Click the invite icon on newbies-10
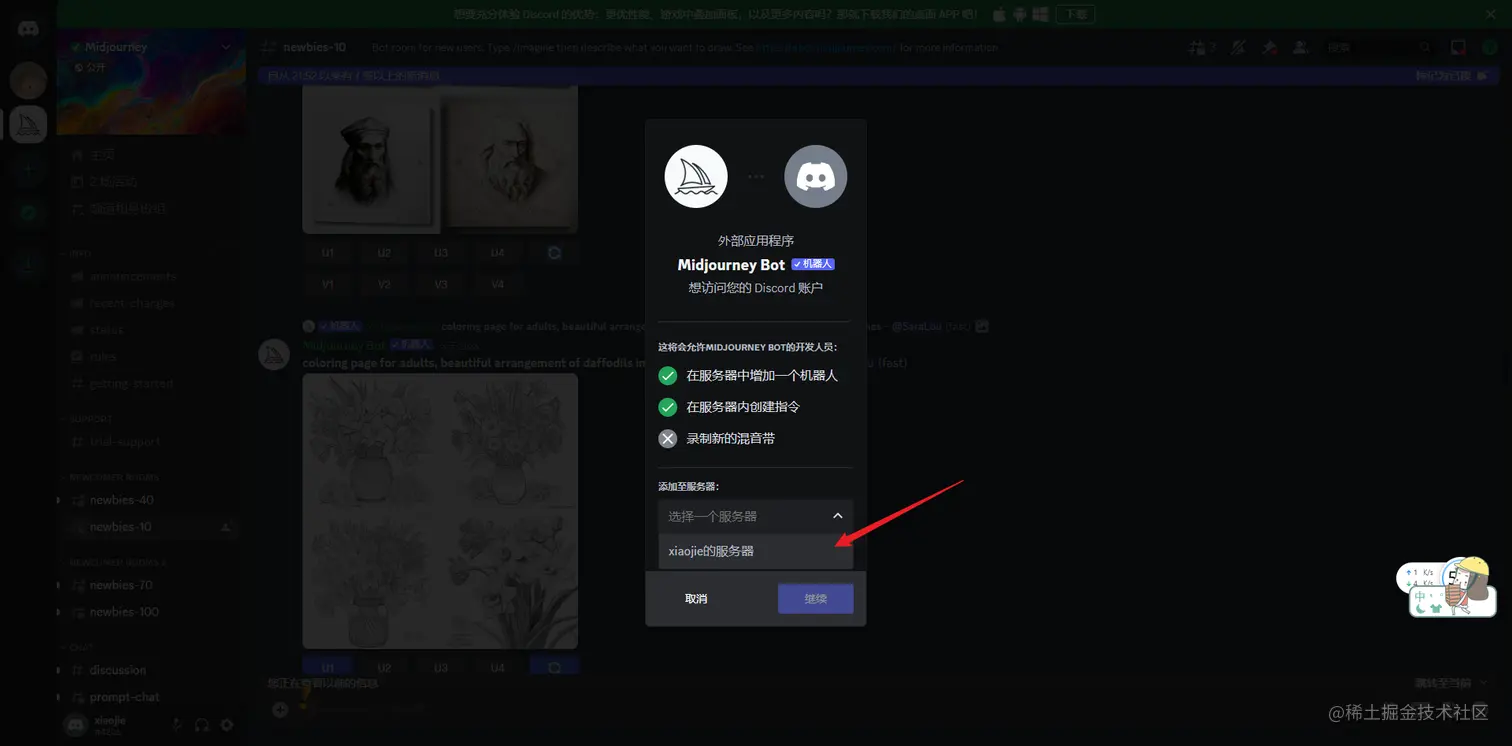The height and width of the screenshot is (746, 1512). (226, 527)
